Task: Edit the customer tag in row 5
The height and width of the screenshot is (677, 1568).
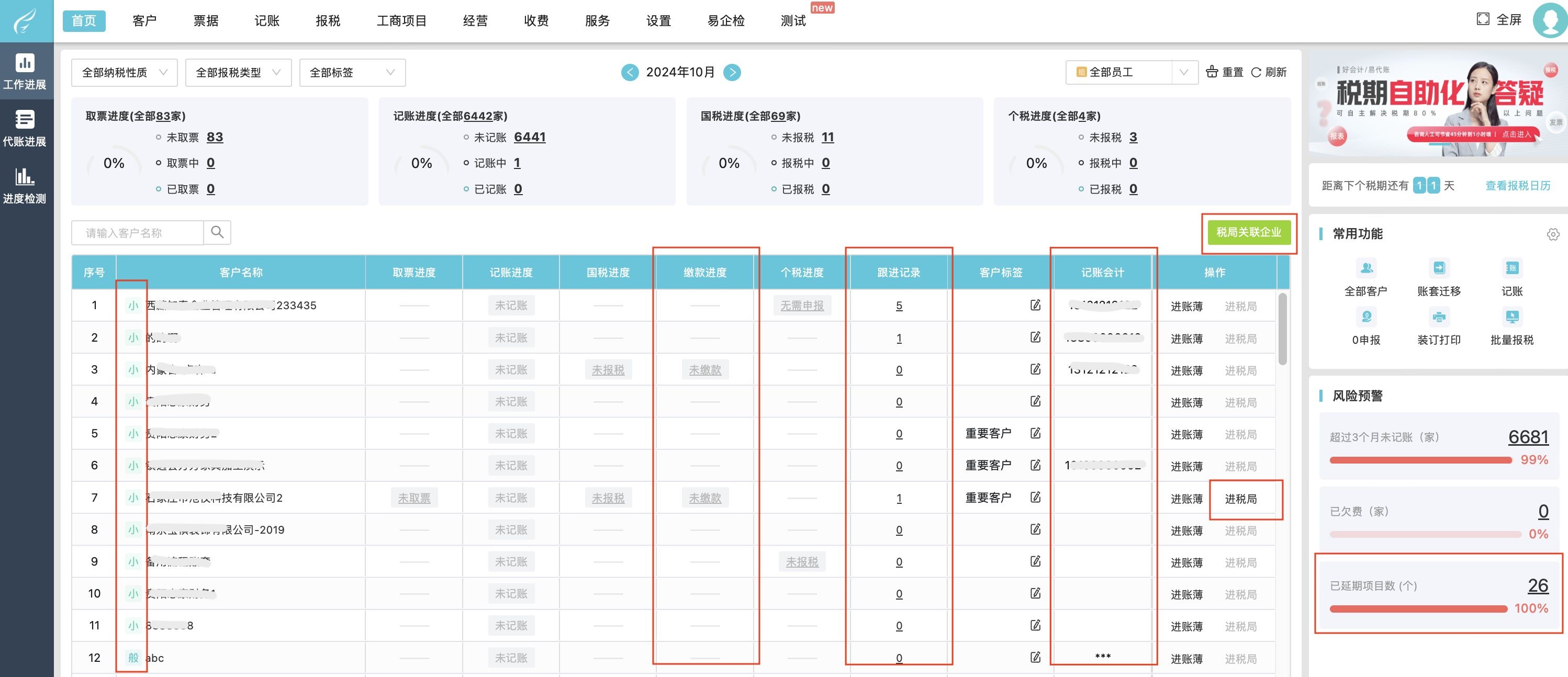Action: click(x=1035, y=433)
